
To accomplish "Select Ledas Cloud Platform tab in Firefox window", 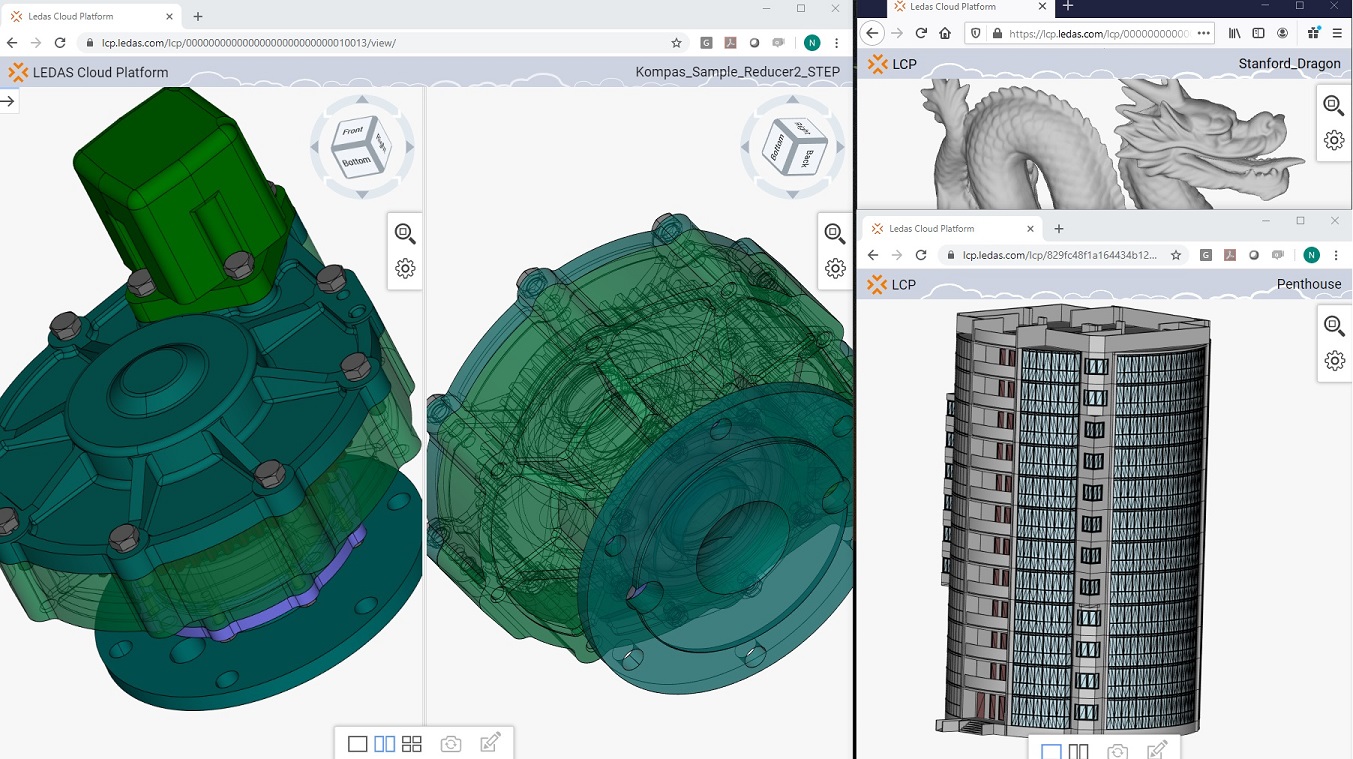I will [x=970, y=7].
